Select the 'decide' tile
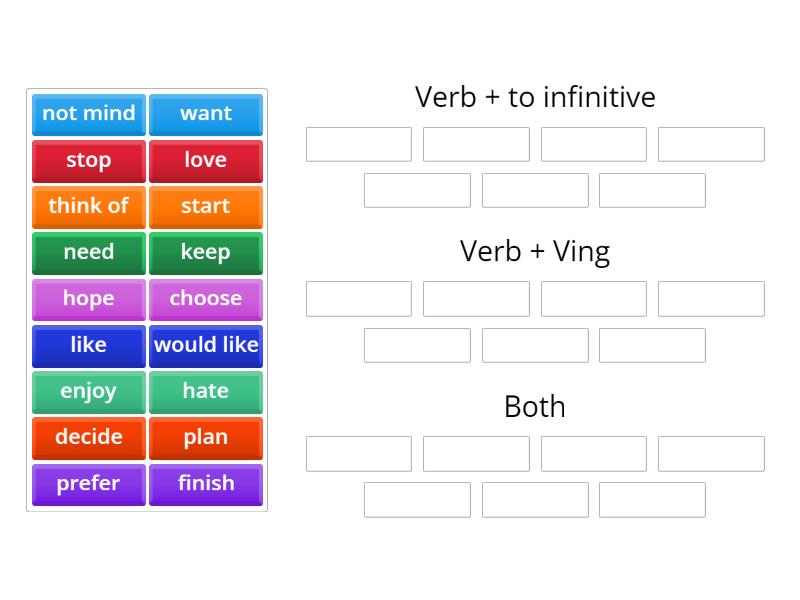 click(88, 438)
